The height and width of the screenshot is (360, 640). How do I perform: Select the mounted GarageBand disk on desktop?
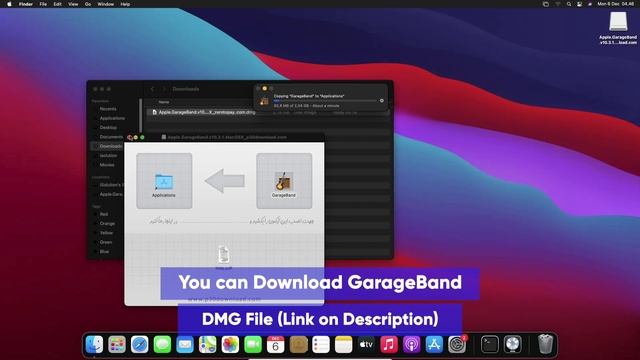tap(618, 22)
